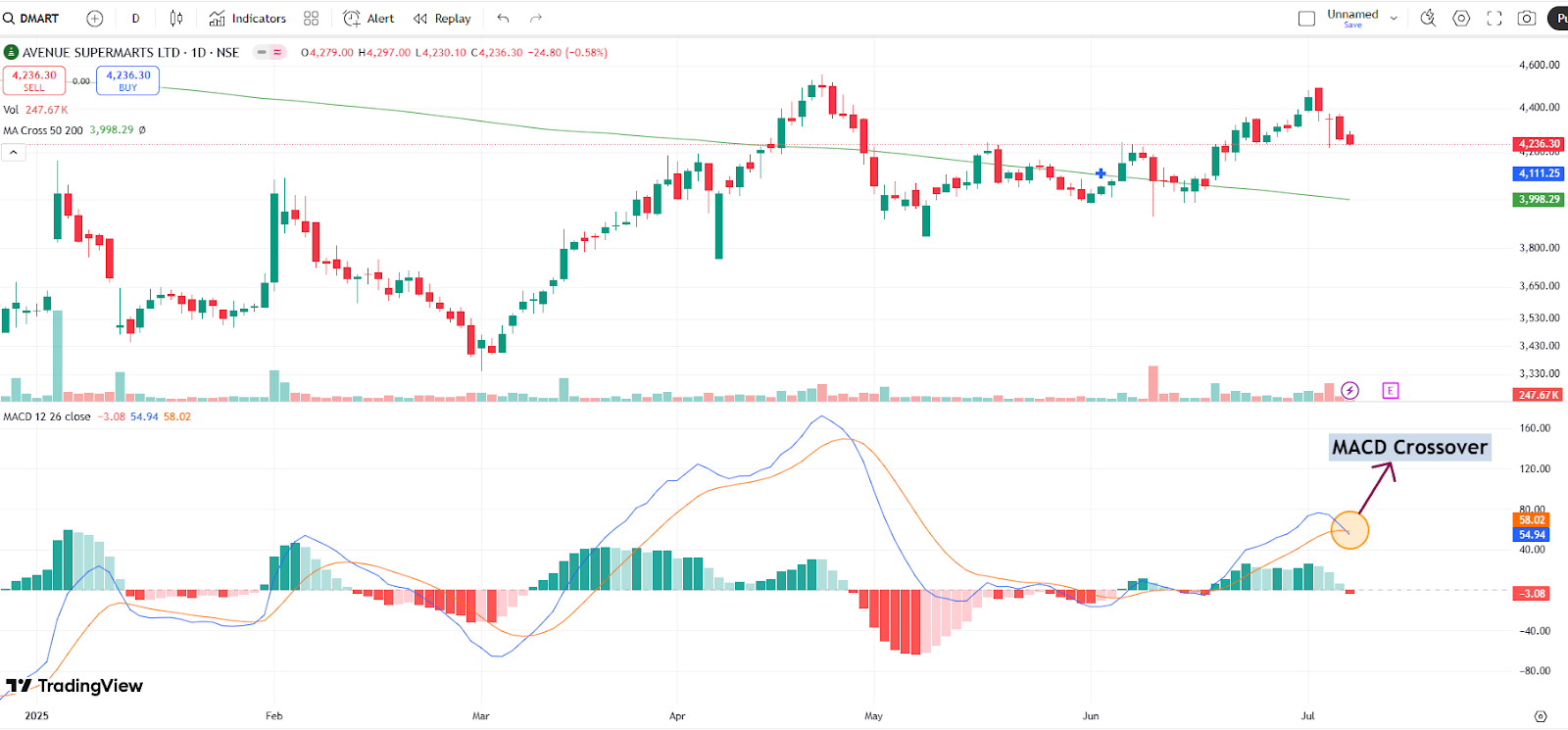
Task: Open the candlestick chart type menu
Action: pyautogui.click(x=176, y=19)
